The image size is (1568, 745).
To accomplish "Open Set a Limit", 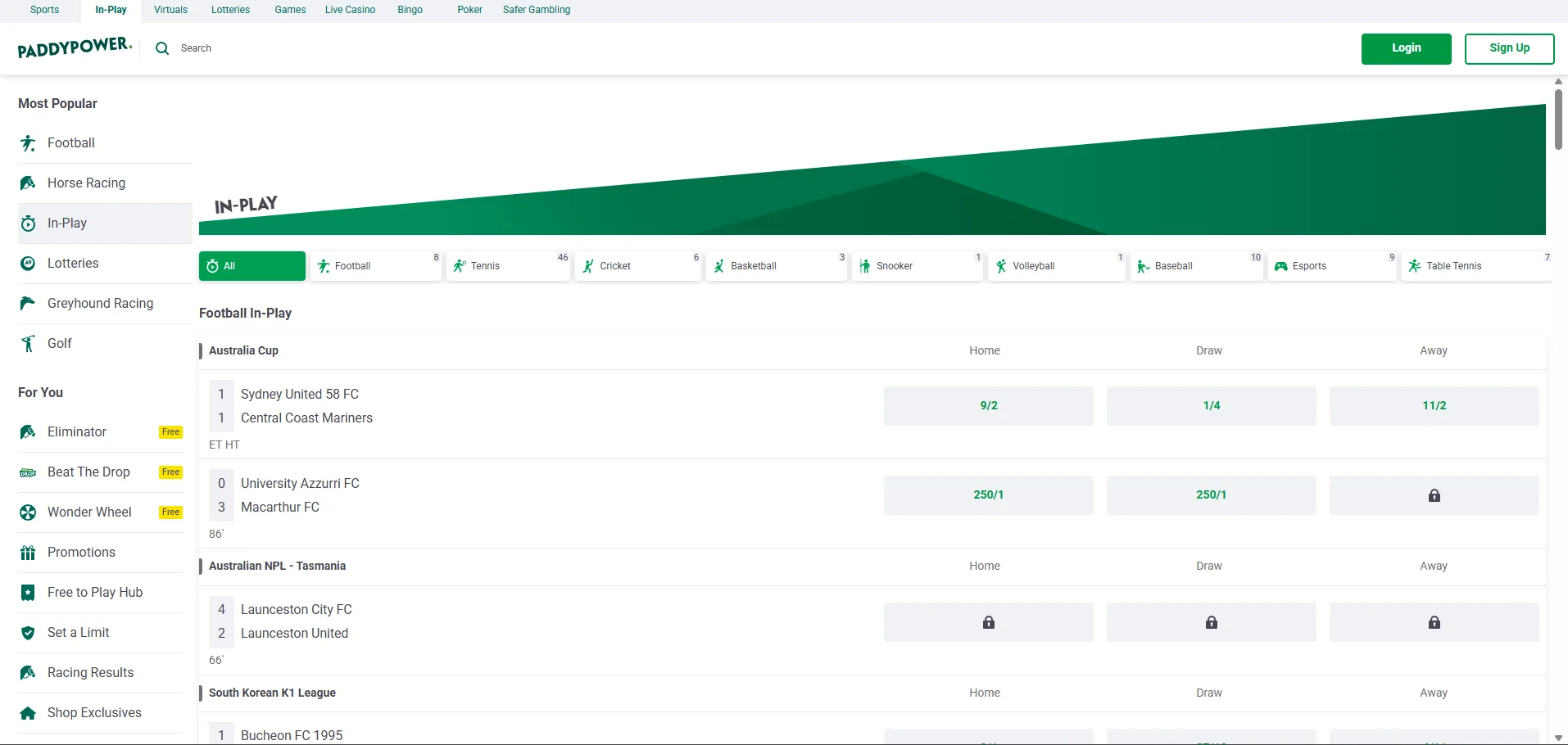I will 100,633.
